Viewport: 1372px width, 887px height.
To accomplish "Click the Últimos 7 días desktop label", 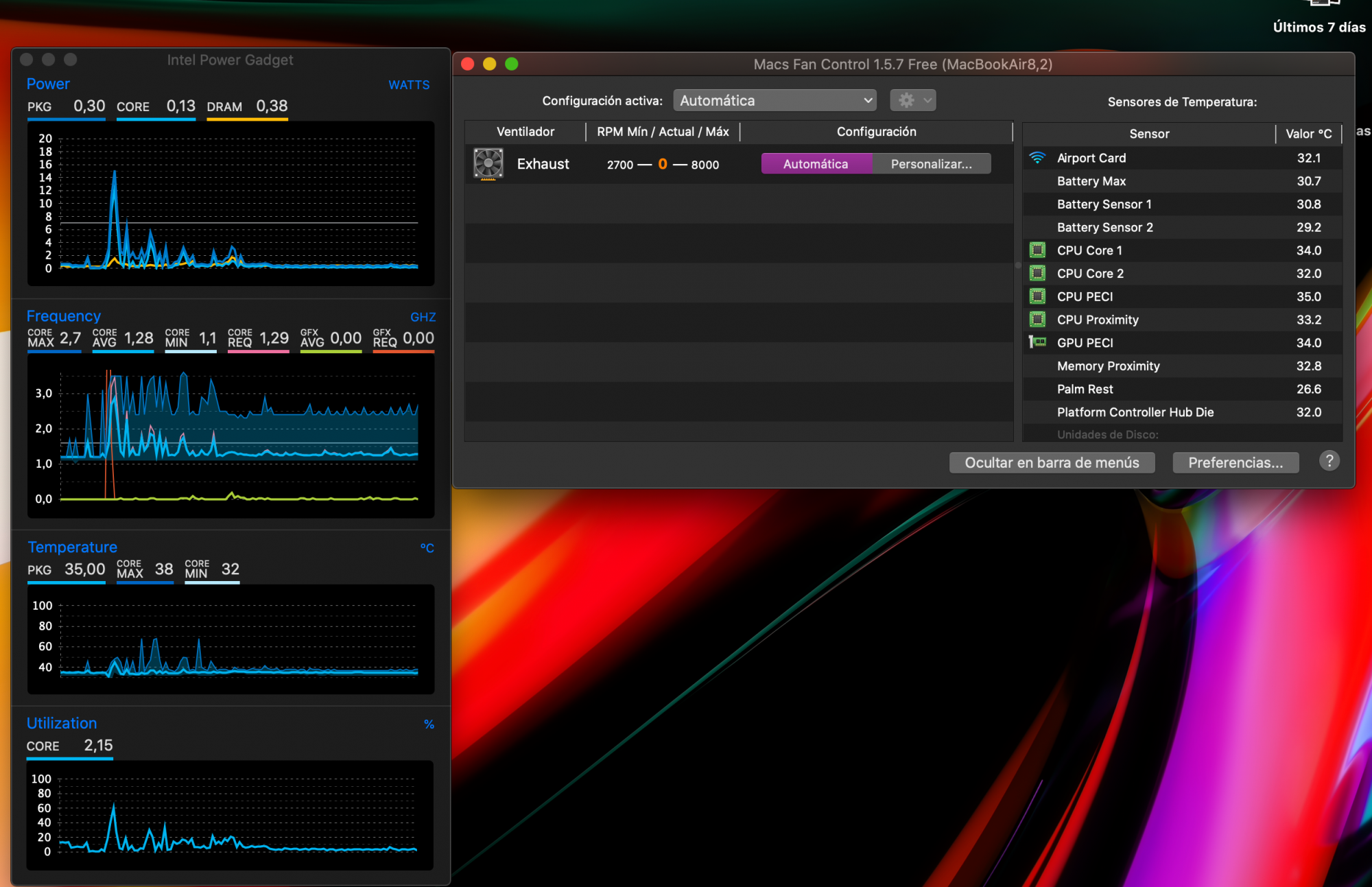I will (x=1318, y=27).
